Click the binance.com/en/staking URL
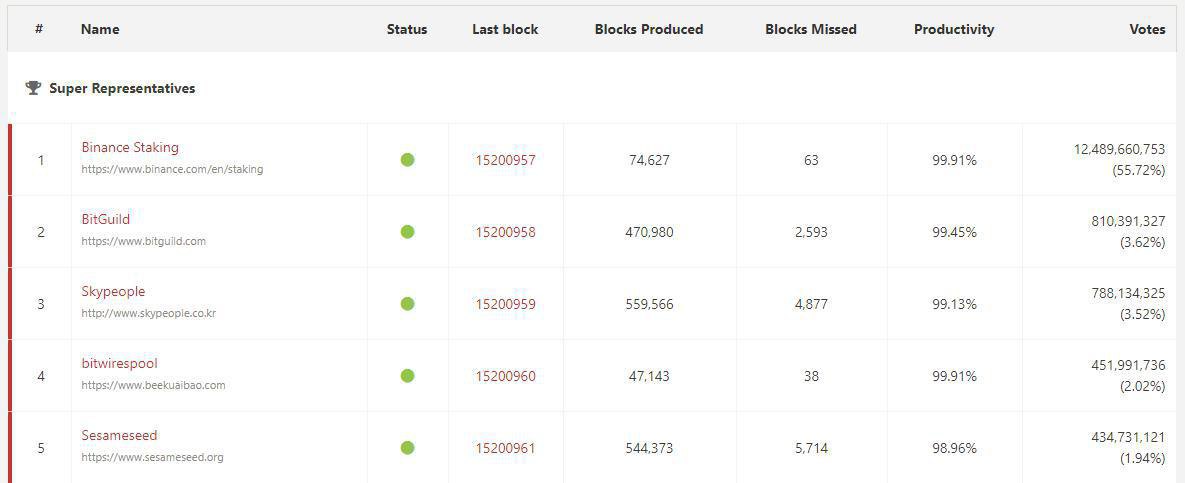1185x483 pixels. 172,169
